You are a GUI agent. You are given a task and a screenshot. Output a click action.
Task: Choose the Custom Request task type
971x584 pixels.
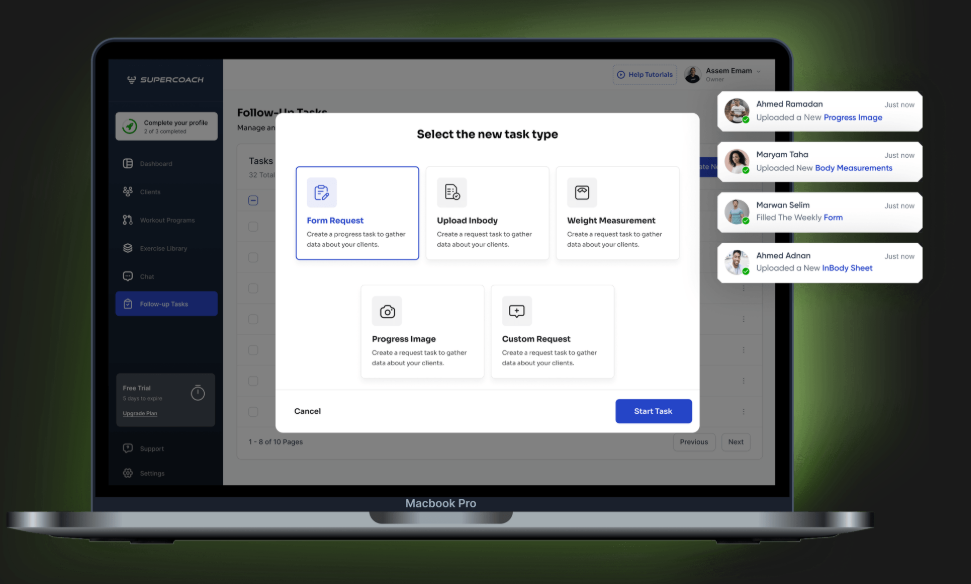[x=552, y=331]
